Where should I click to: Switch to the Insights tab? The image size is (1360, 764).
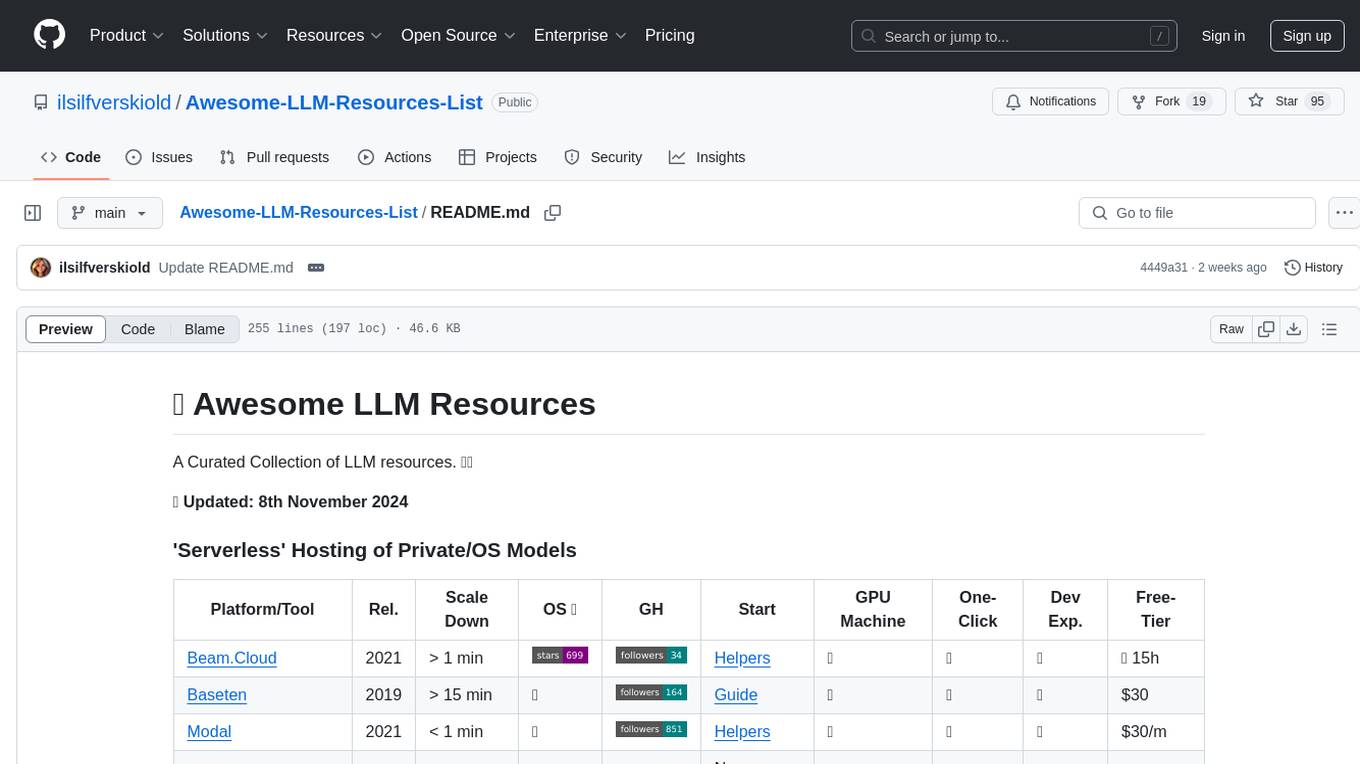click(707, 157)
